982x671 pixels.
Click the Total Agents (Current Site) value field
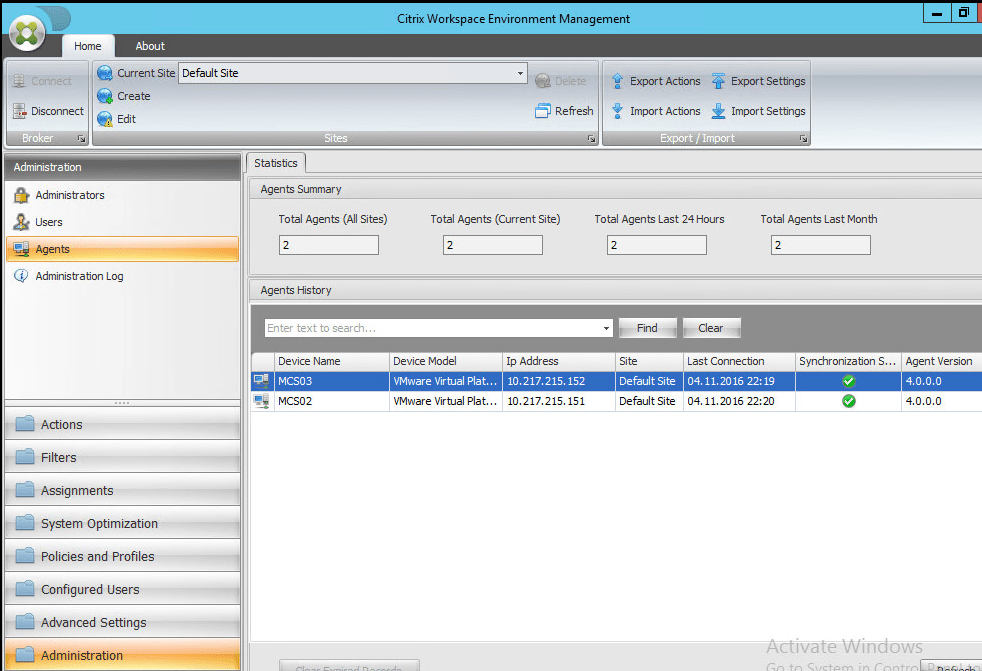493,245
